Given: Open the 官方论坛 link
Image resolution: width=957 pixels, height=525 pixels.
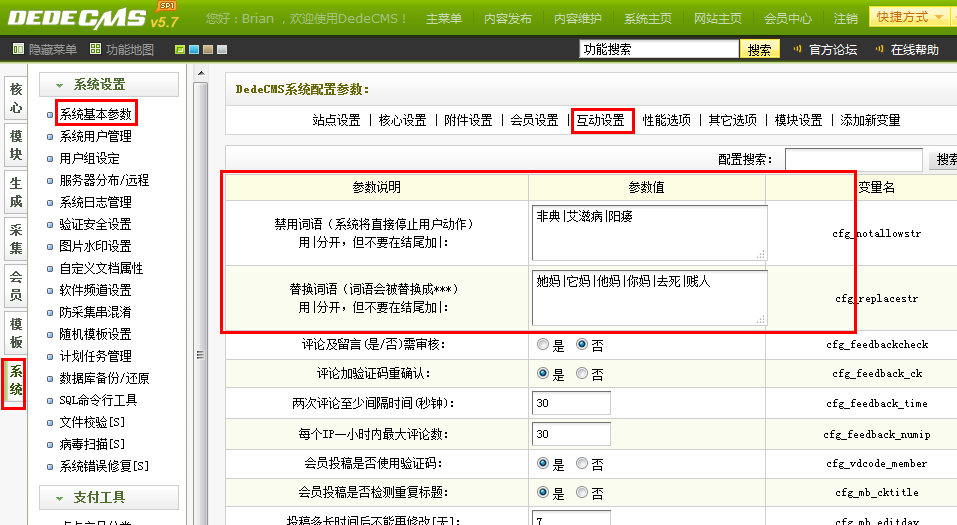Looking at the screenshot, I should coord(833,49).
